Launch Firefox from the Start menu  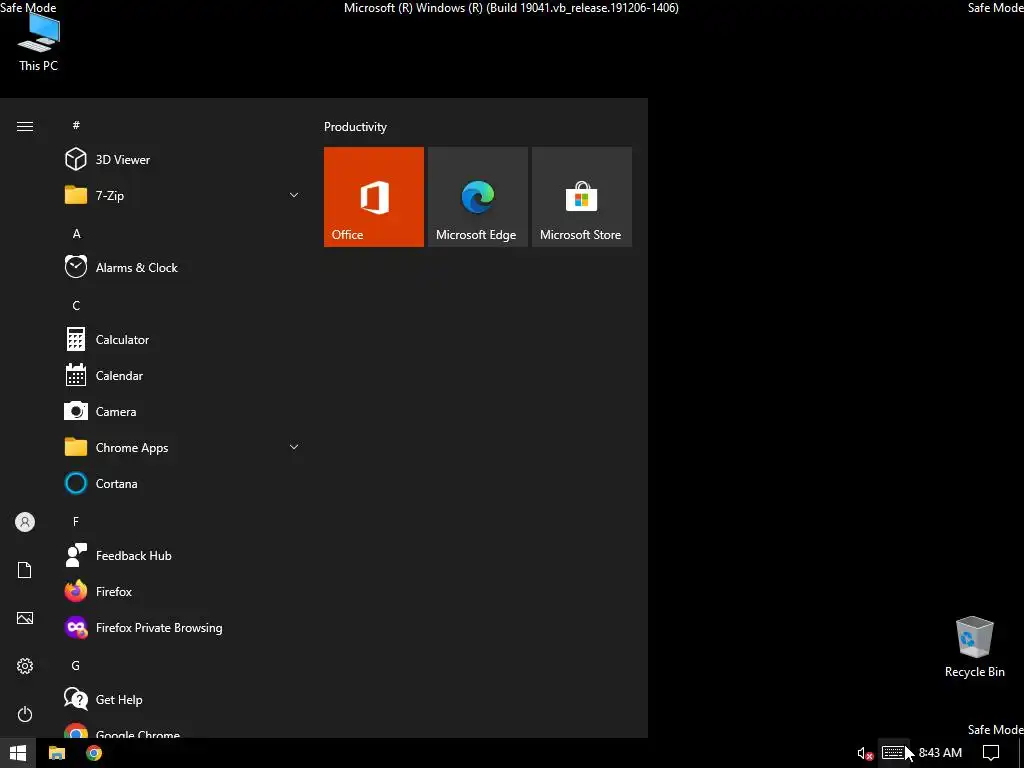click(x=183, y=592)
